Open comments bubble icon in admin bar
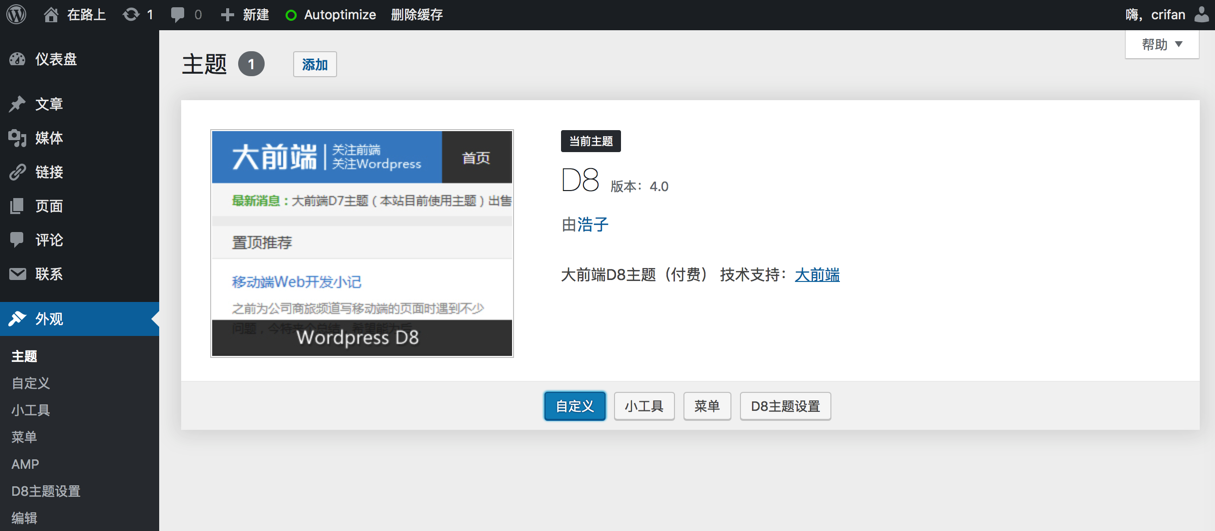 point(177,14)
